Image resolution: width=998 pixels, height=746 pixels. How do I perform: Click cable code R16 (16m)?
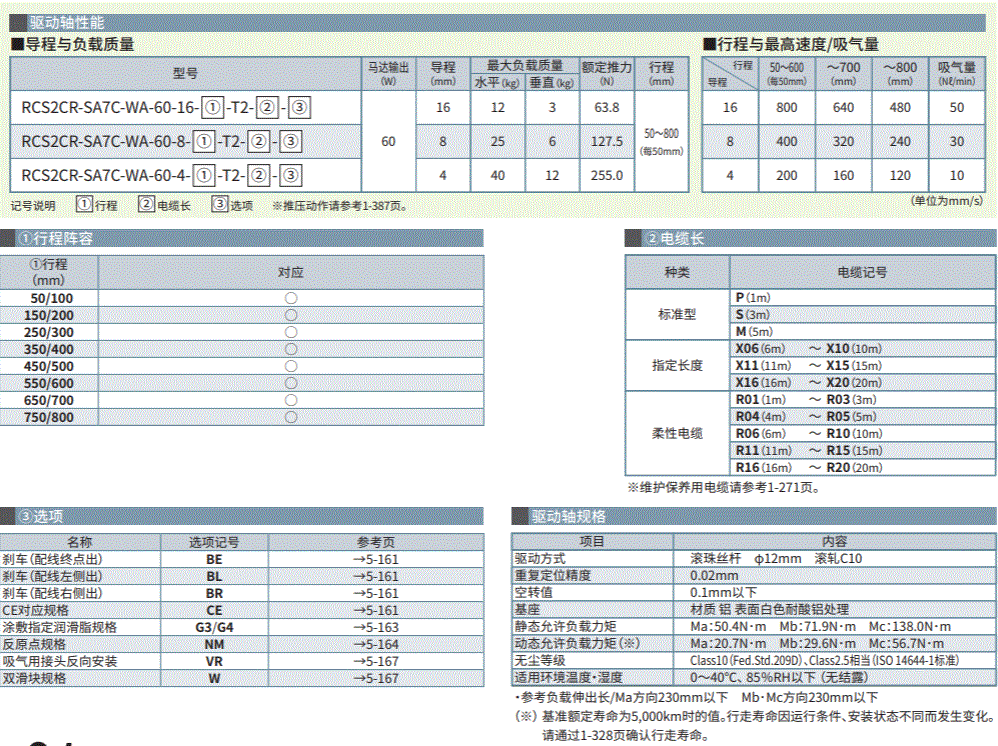(764, 468)
